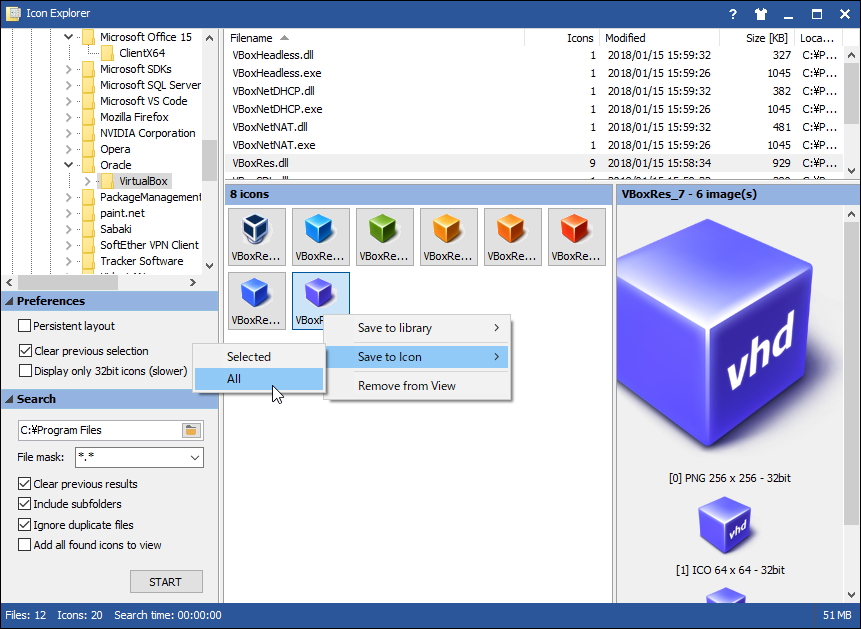Click the Opera folder icon

point(88,149)
